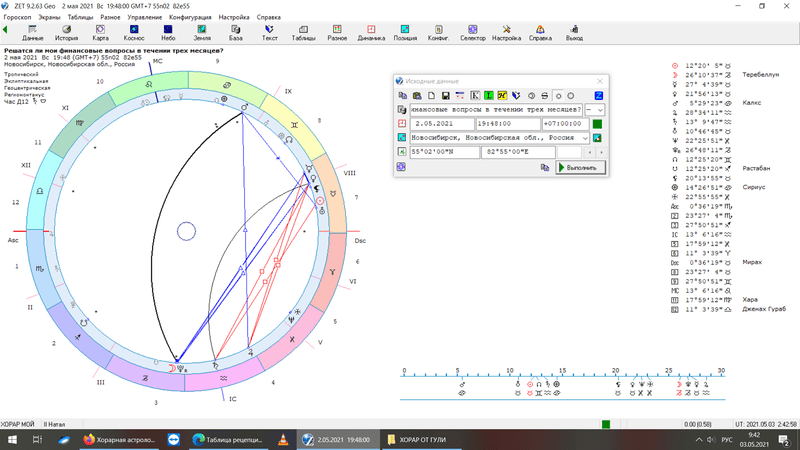800x450 pixels.
Task: Click the Космос toolbar icon
Action: 134,33
